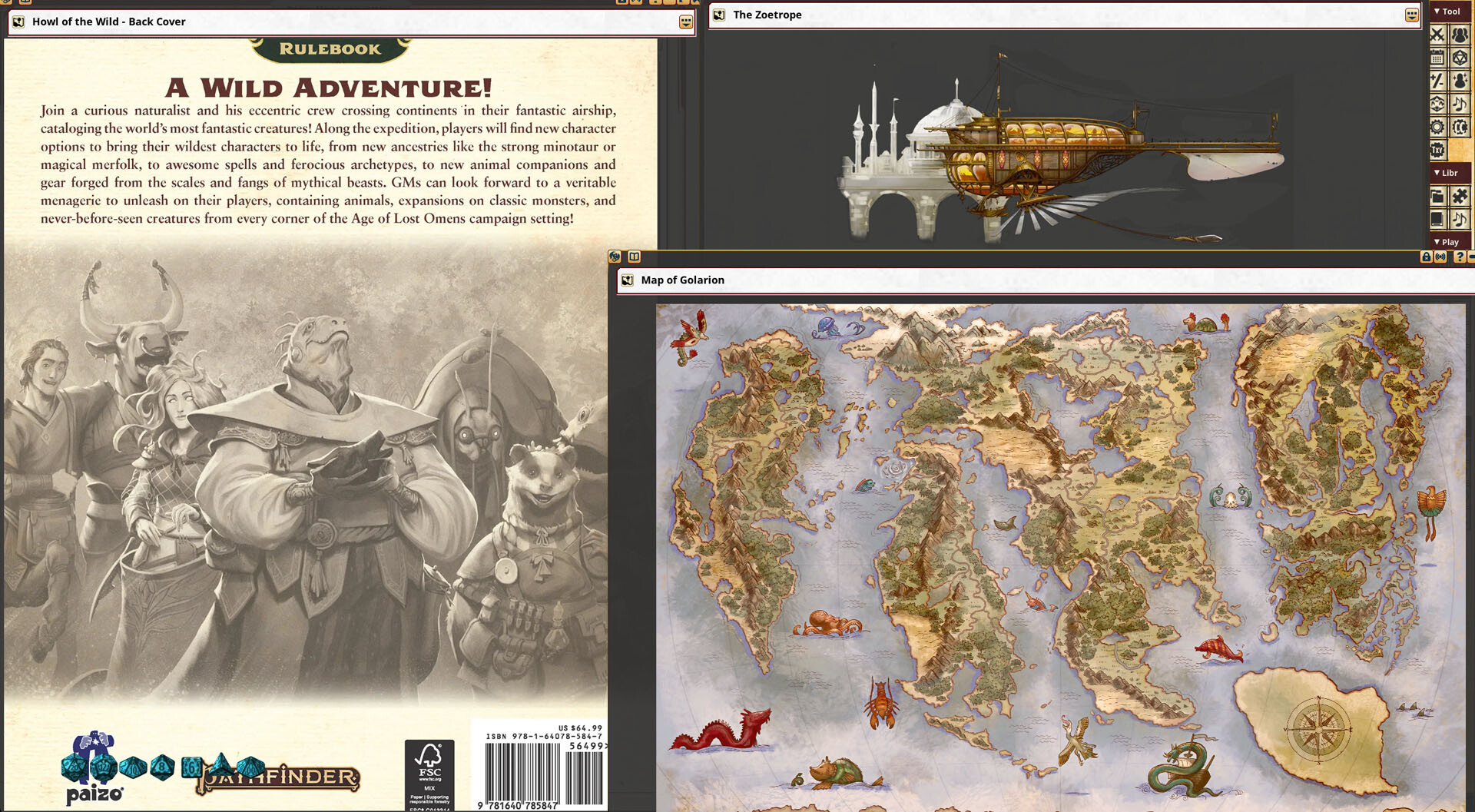Image resolution: width=1475 pixels, height=812 pixels.
Task: Click the smiley toggle on Zoetrope title bar
Action: [x=1412, y=15]
